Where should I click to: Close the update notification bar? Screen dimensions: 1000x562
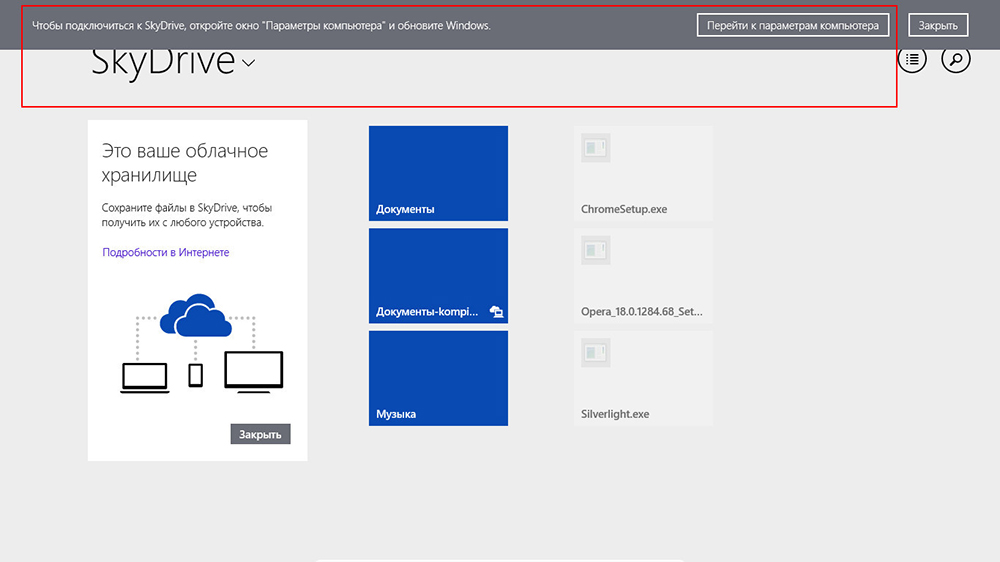[938, 26]
